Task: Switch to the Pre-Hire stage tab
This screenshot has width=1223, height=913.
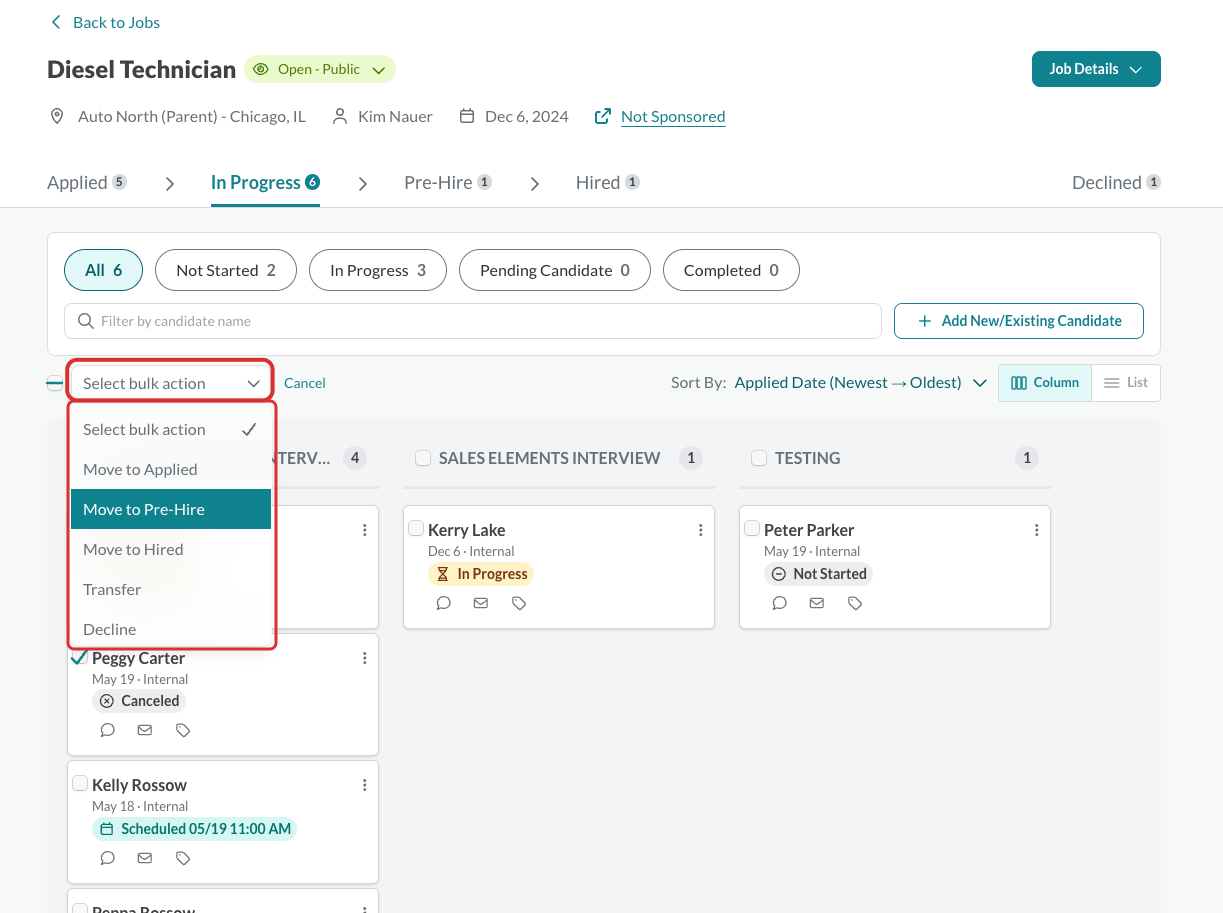Action: (x=448, y=182)
